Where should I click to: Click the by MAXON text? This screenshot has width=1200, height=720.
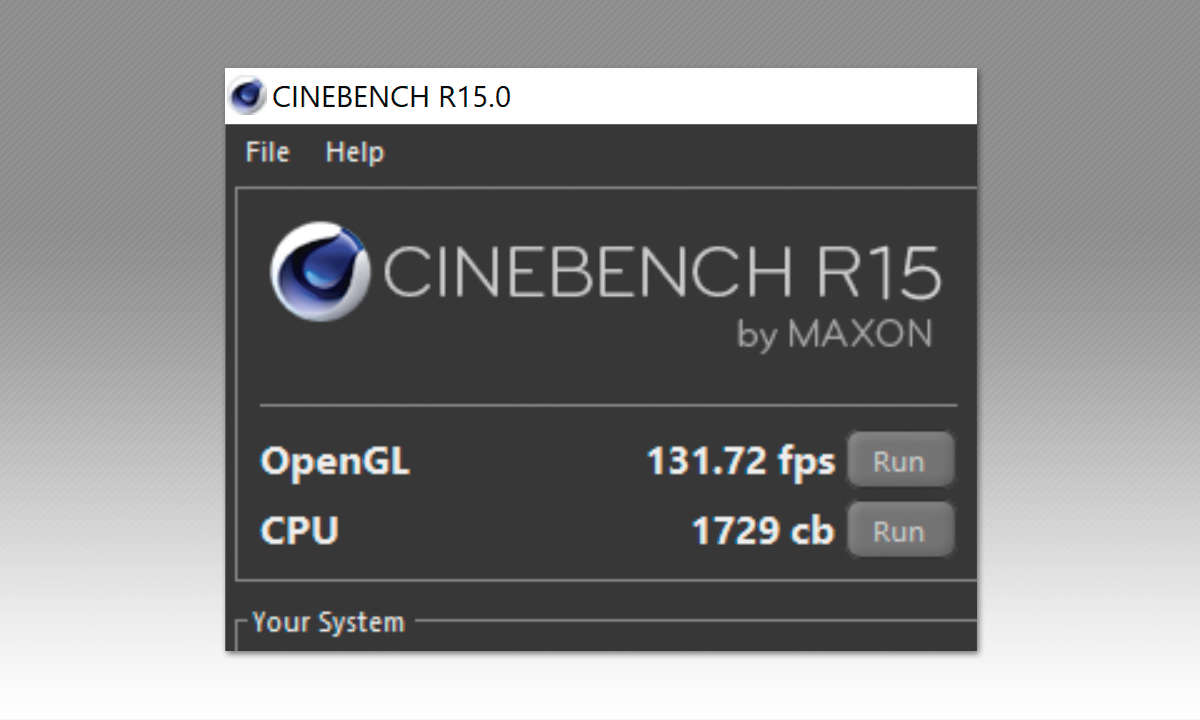click(x=834, y=334)
